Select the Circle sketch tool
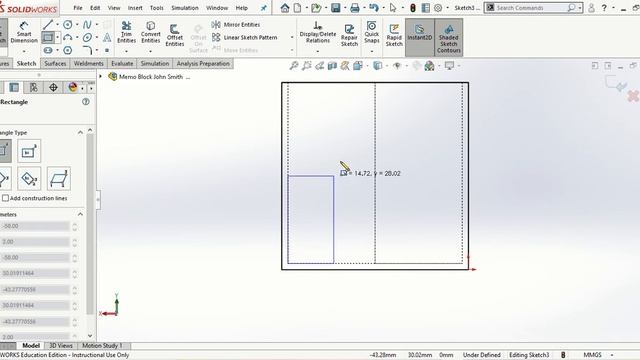Viewport: 640px width, 360px height. (68, 24)
